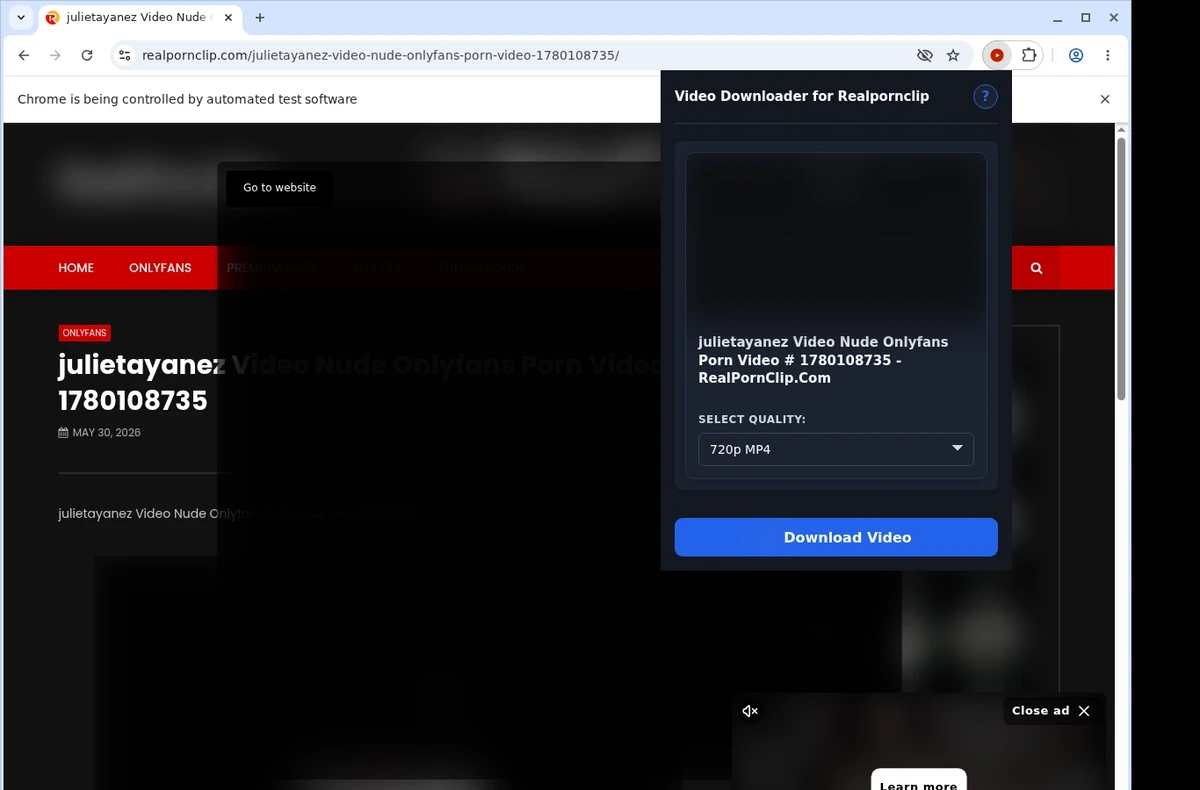Select the julietayanez Video Nude tab
The image size is (1200, 790).
tap(140, 18)
